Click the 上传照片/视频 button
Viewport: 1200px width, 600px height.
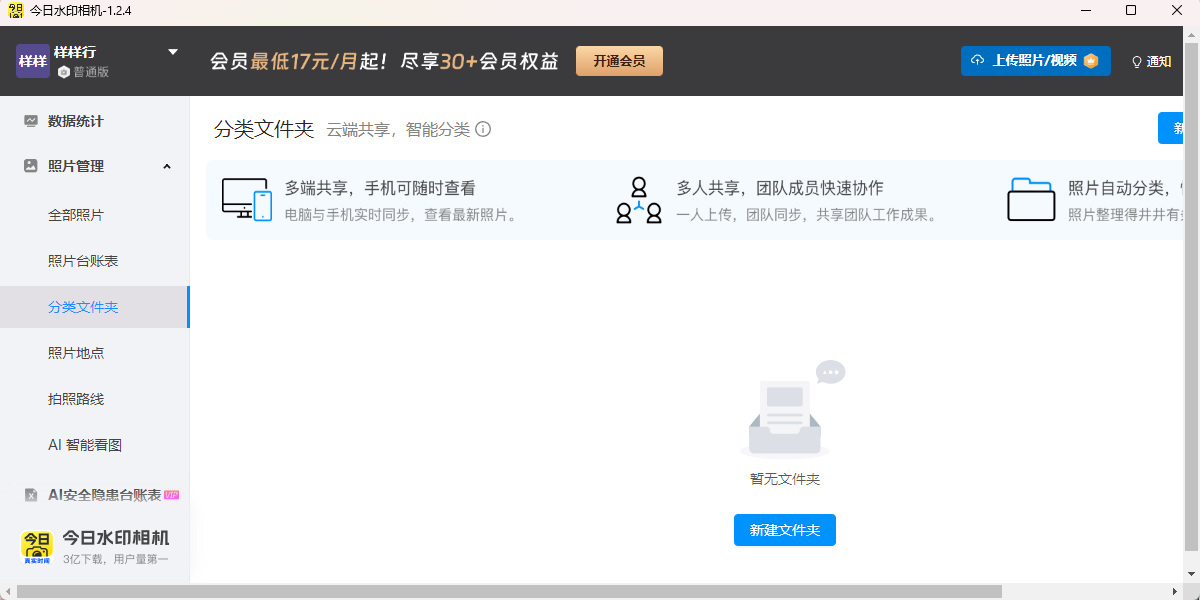point(1035,61)
